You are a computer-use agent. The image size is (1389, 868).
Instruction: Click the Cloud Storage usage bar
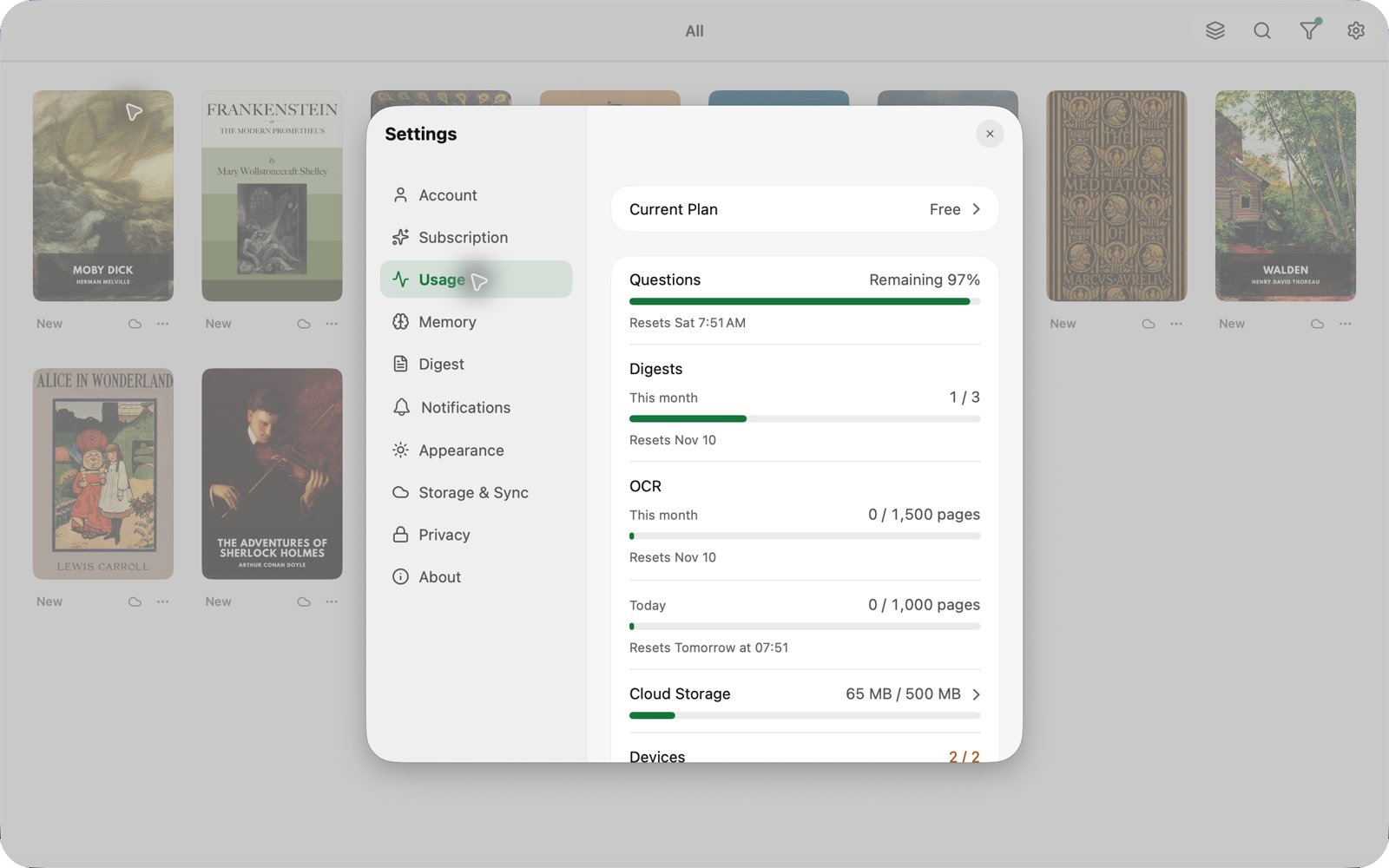point(805,716)
